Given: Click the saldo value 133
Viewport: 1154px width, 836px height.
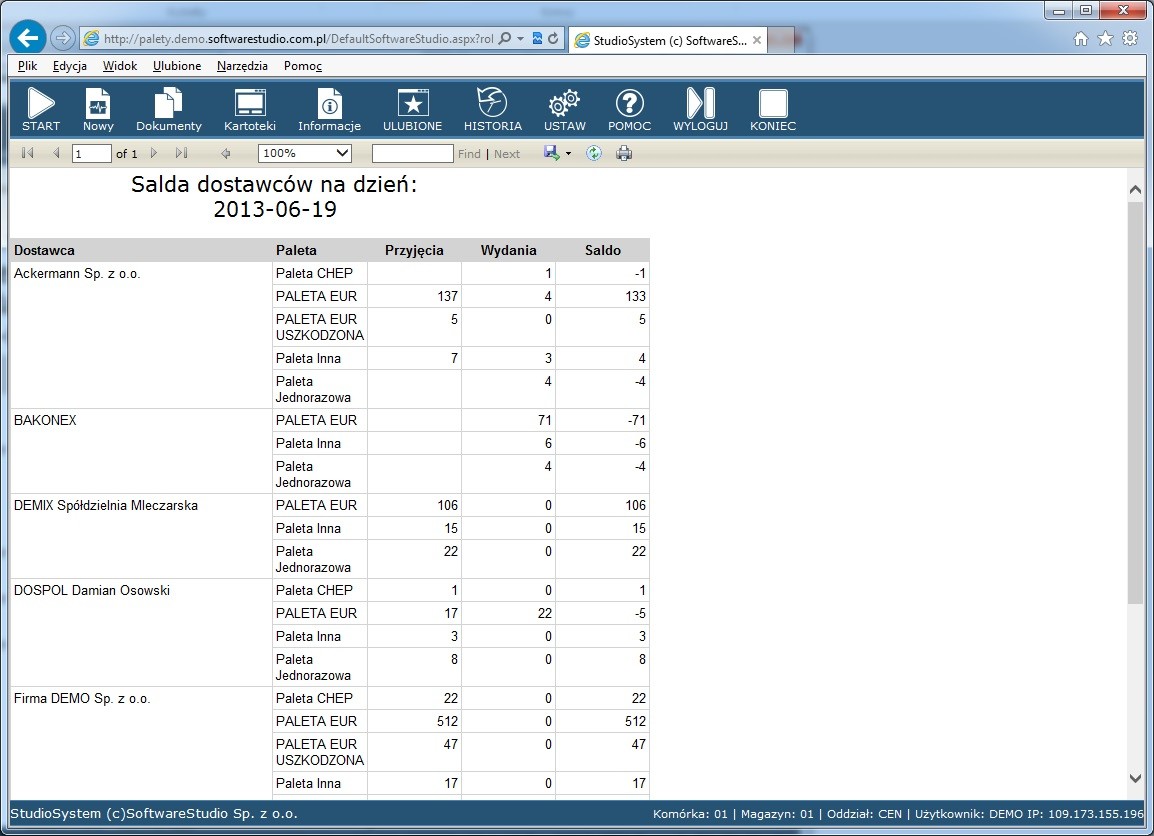Looking at the screenshot, I should (x=635, y=297).
